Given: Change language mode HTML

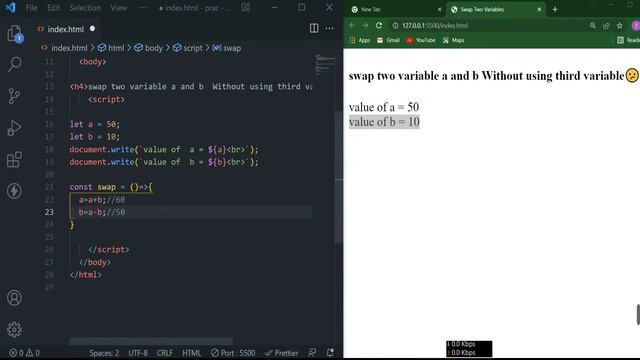Looking at the screenshot, I should (x=191, y=353).
